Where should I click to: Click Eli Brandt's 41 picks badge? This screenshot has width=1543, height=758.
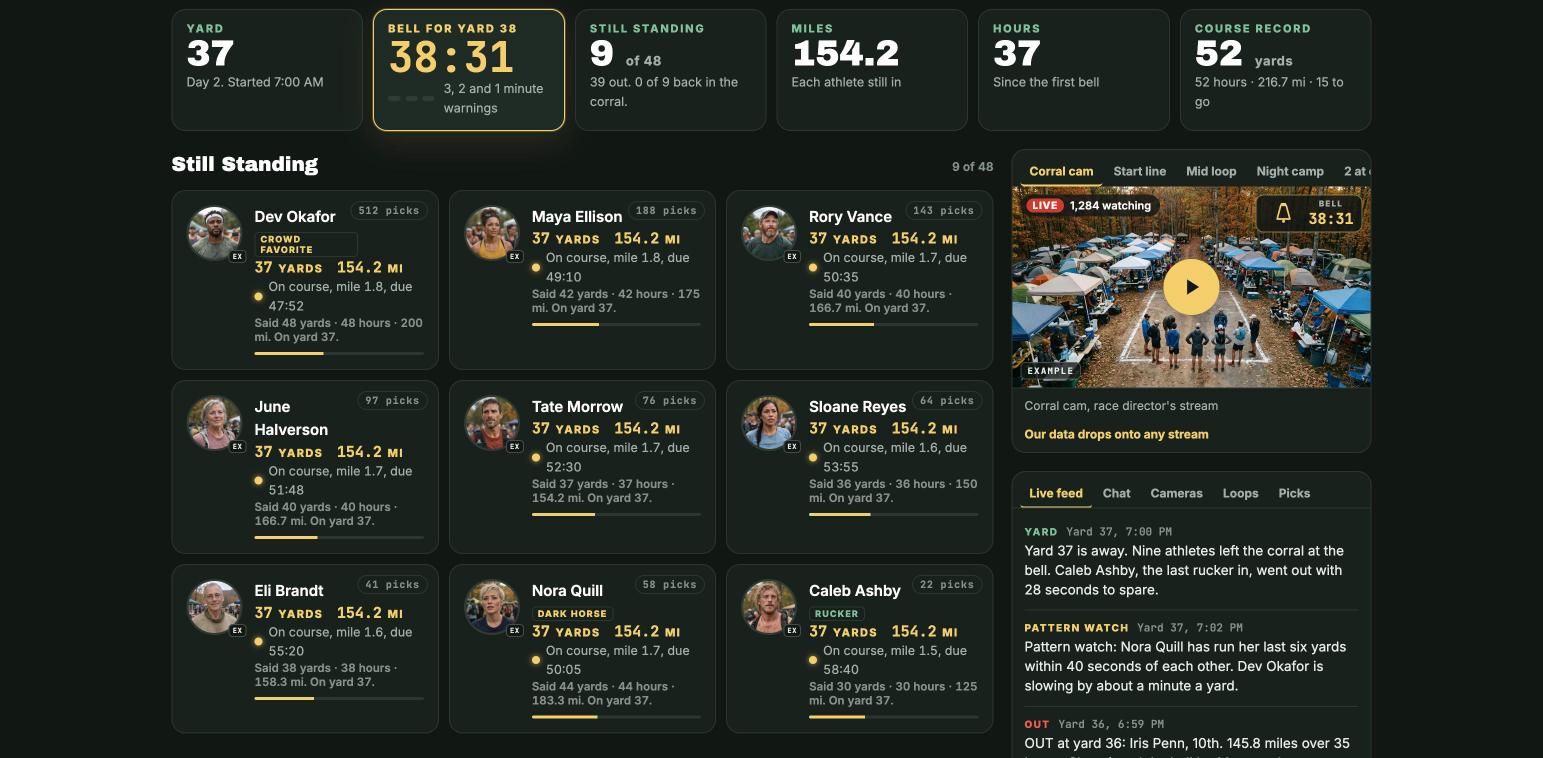coord(392,585)
